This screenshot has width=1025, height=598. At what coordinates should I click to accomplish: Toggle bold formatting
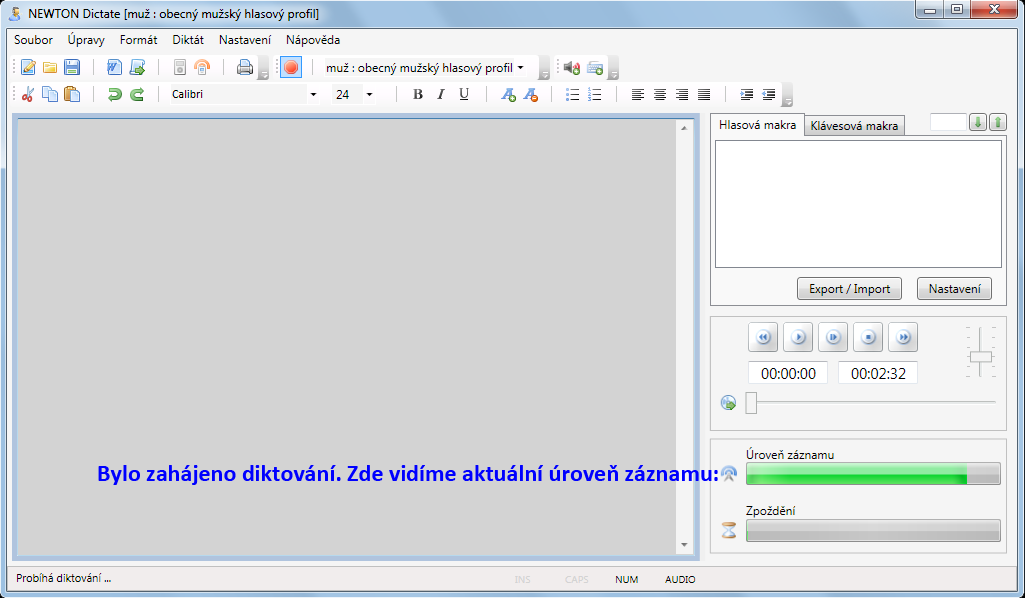pyautogui.click(x=418, y=94)
